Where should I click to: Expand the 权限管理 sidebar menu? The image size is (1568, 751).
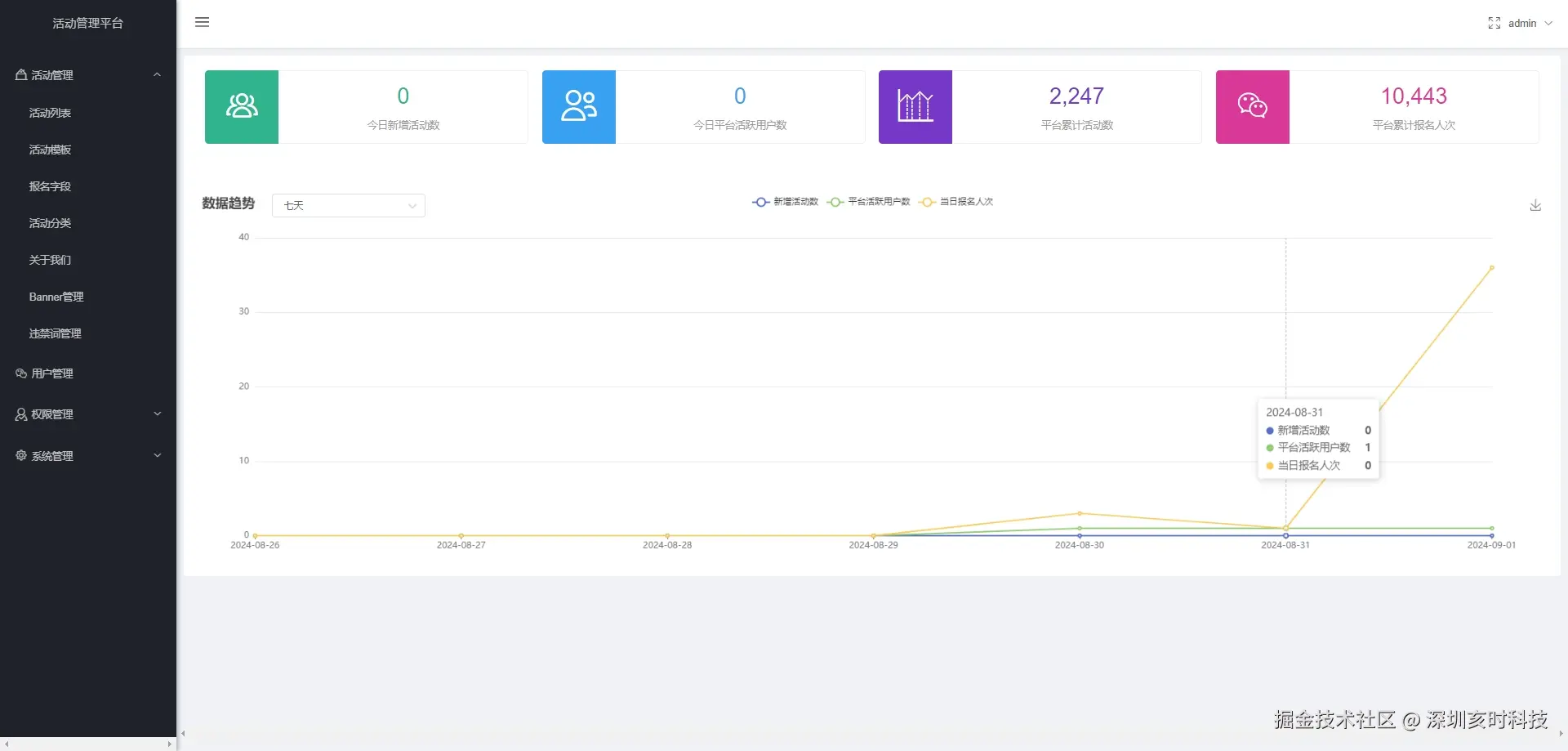(x=88, y=414)
